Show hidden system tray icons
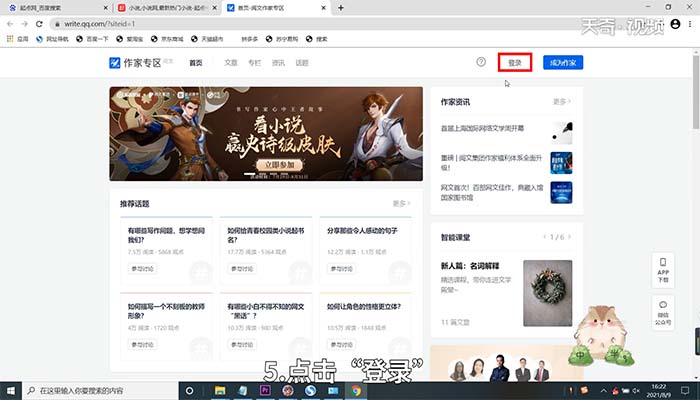 click(x=604, y=391)
